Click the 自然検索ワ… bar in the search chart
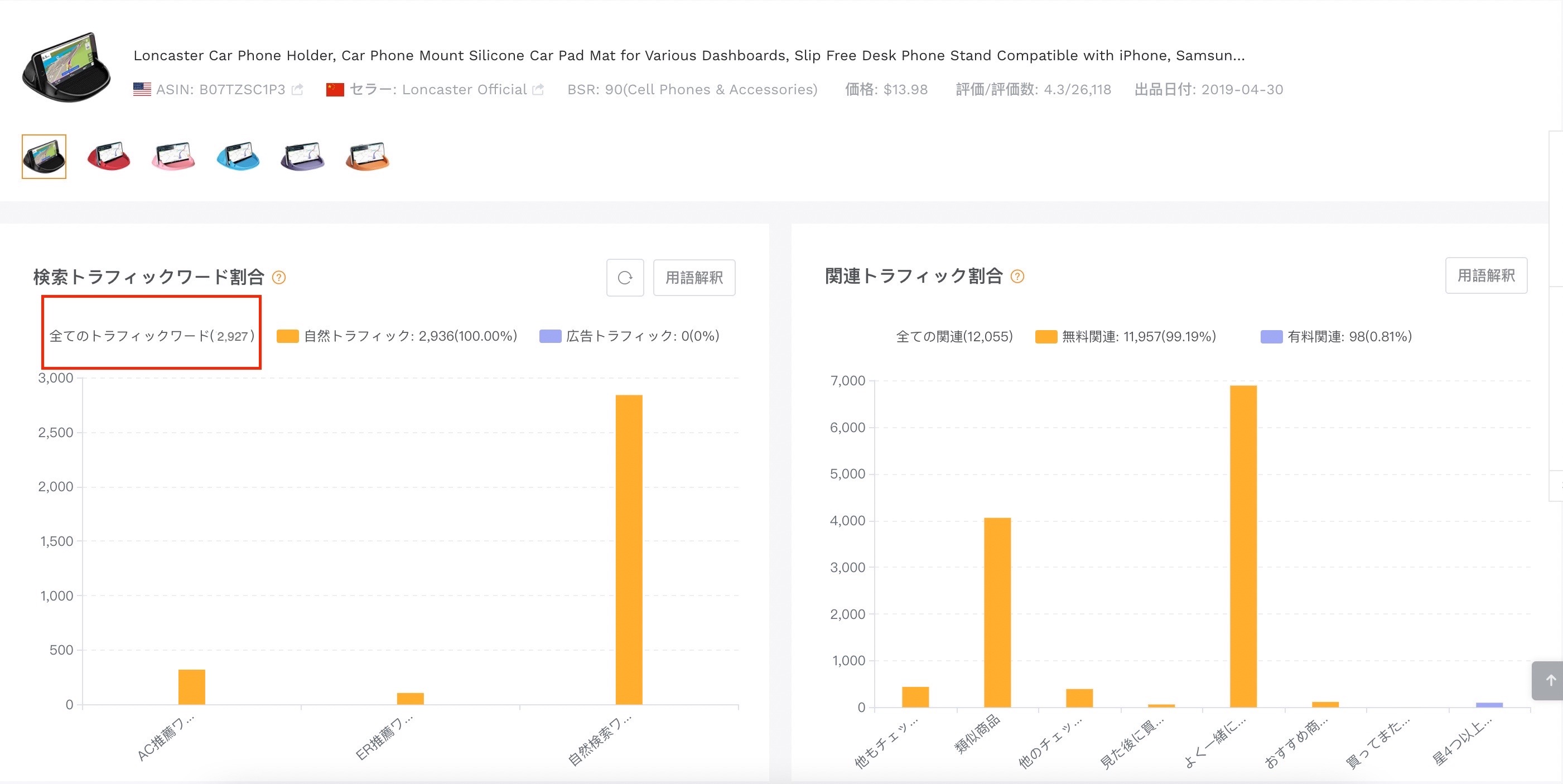Screen dimensions: 1563x784 (629, 549)
